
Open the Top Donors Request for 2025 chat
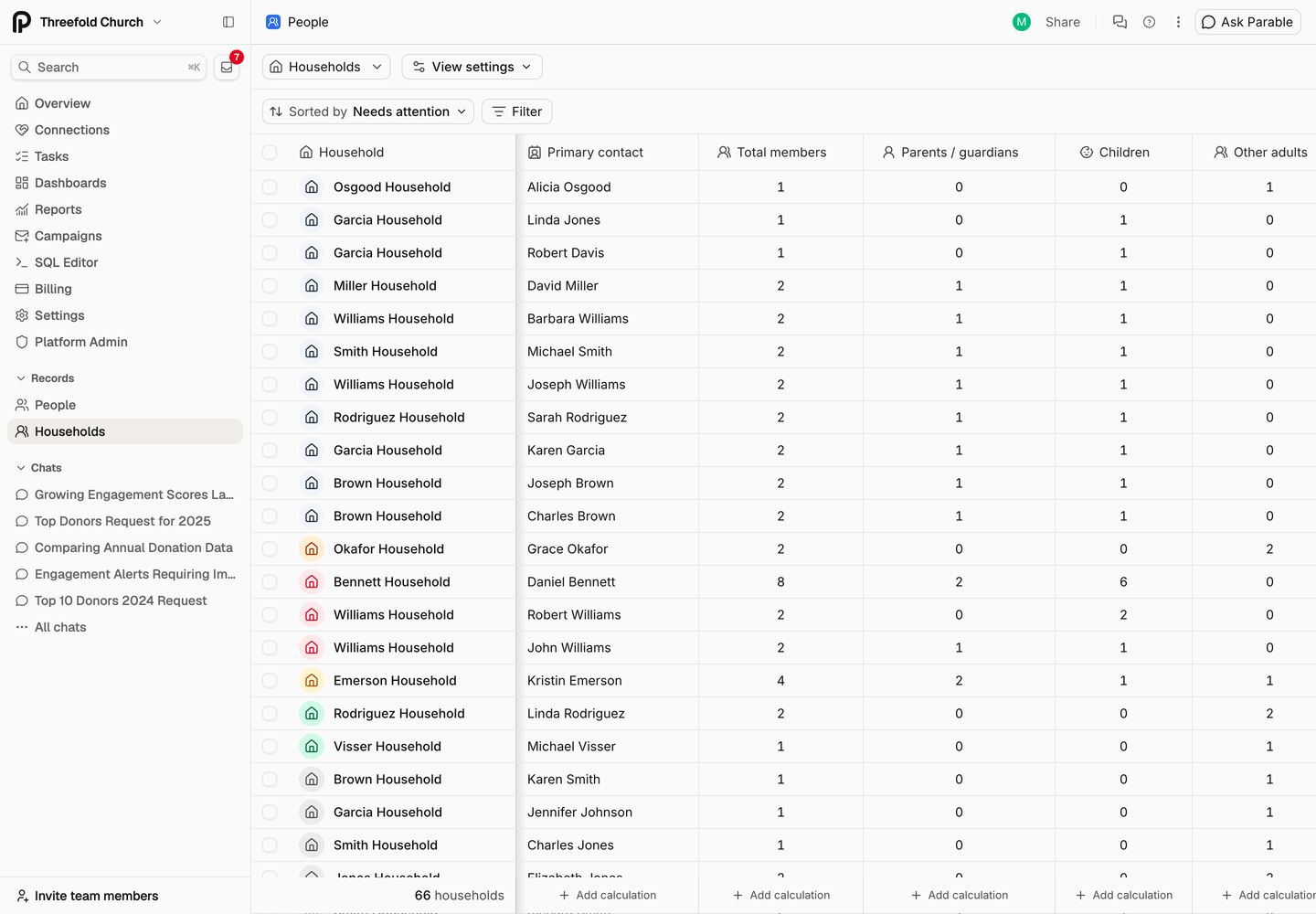125,521
